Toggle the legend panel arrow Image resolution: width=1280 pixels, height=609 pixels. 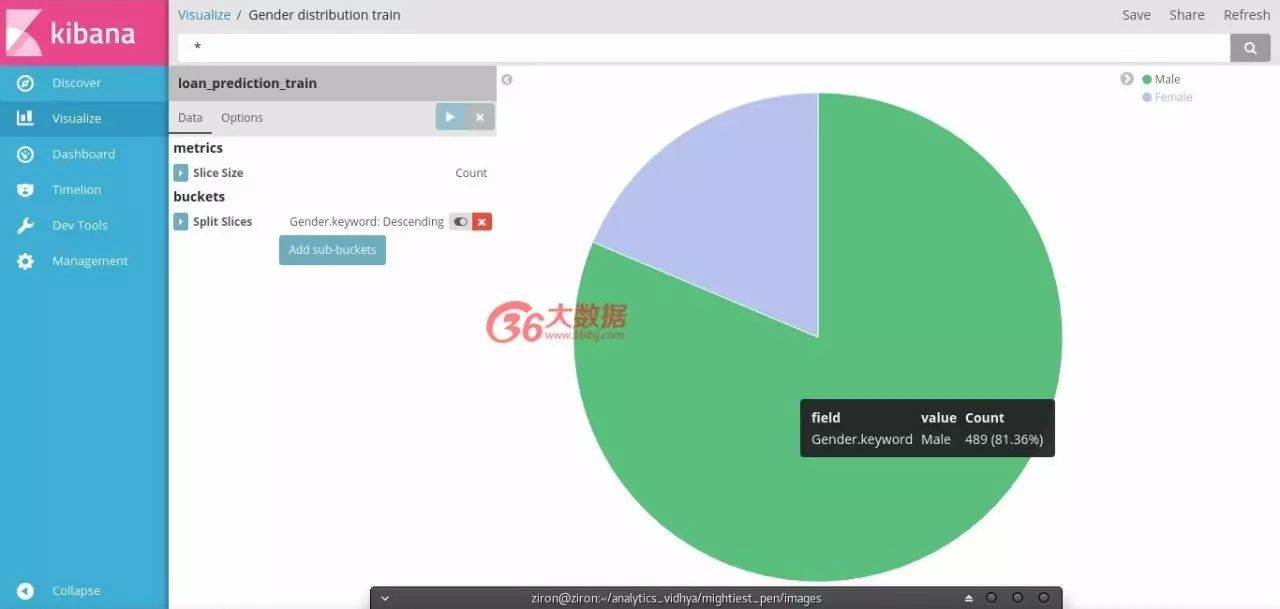pyautogui.click(x=1127, y=79)
